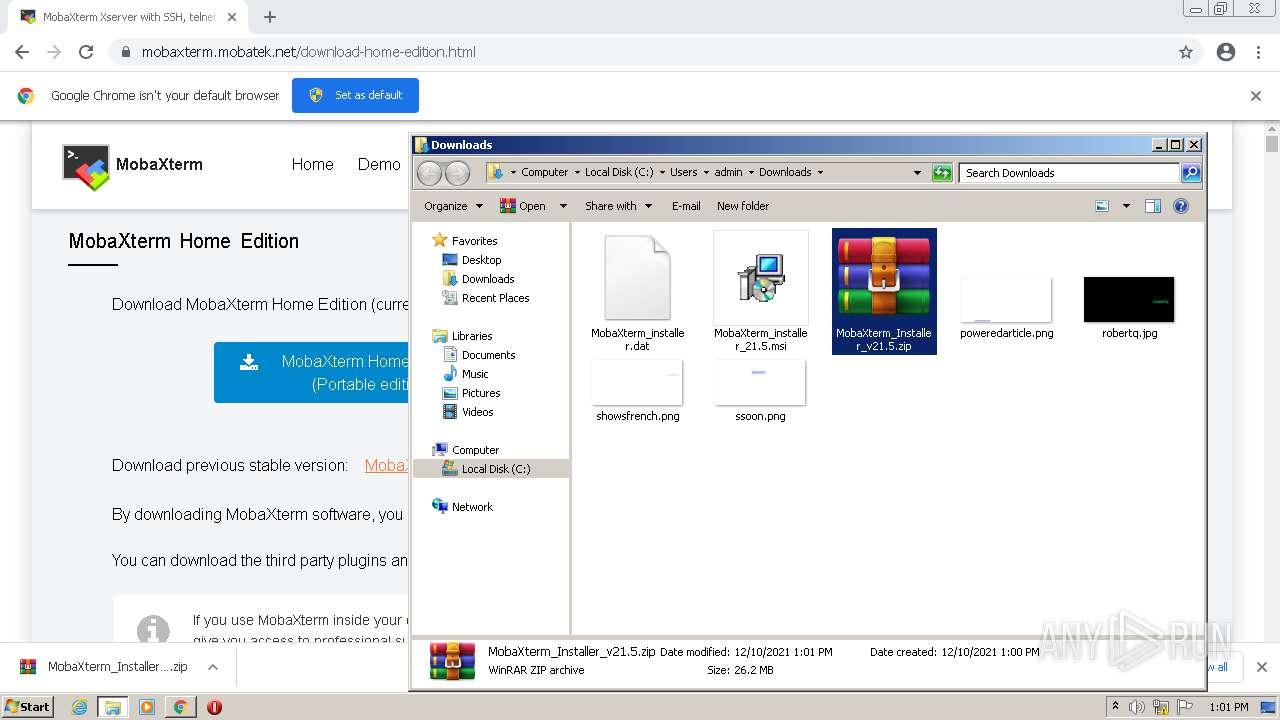Click E-mail in Explorer toolbar

[686, 206]
